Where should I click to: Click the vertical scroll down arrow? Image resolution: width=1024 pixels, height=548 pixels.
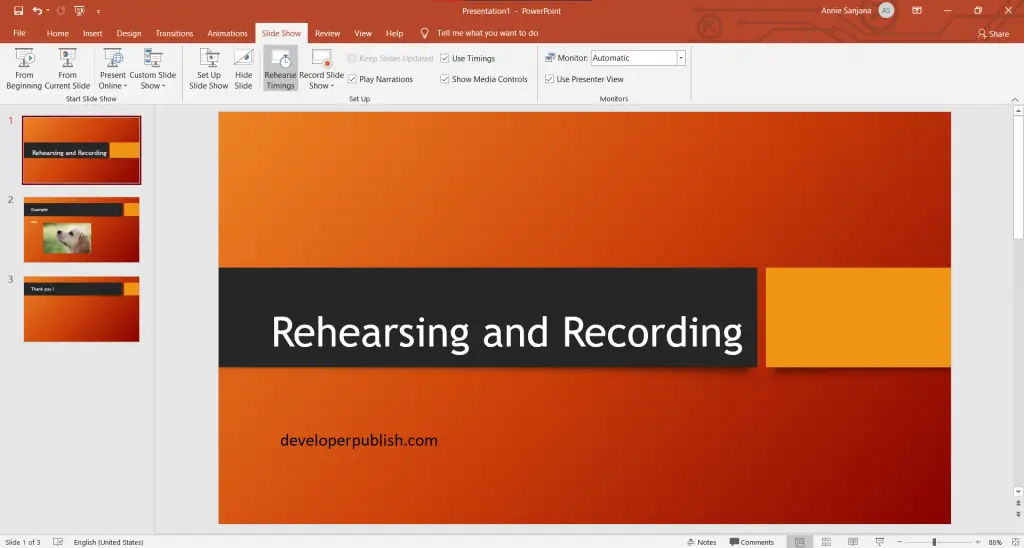coord(1018,491)
